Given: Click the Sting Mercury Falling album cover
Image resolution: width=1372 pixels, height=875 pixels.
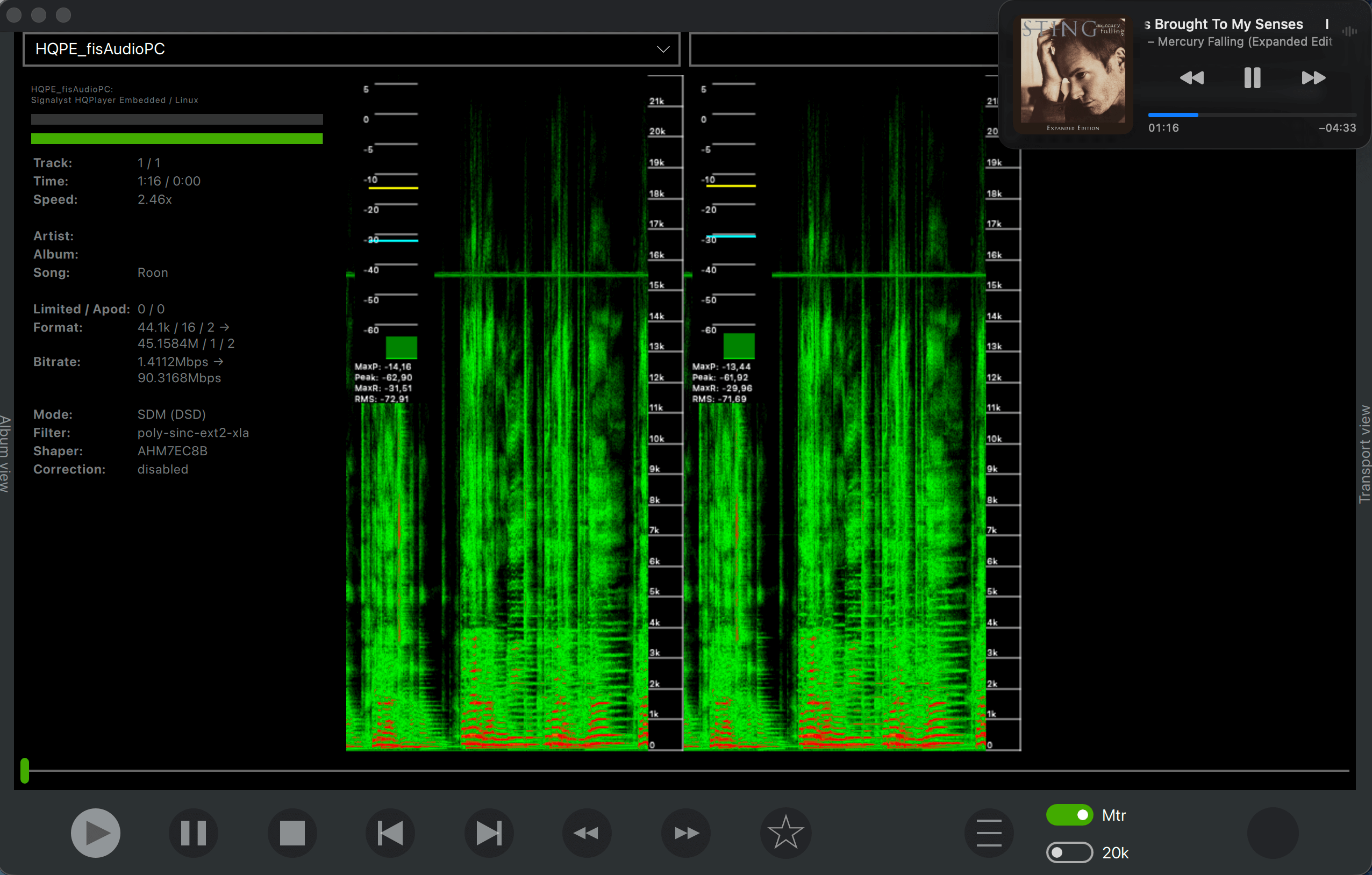Looking at the screenshot, I should pyautogui.click(x=1073, y=74).
